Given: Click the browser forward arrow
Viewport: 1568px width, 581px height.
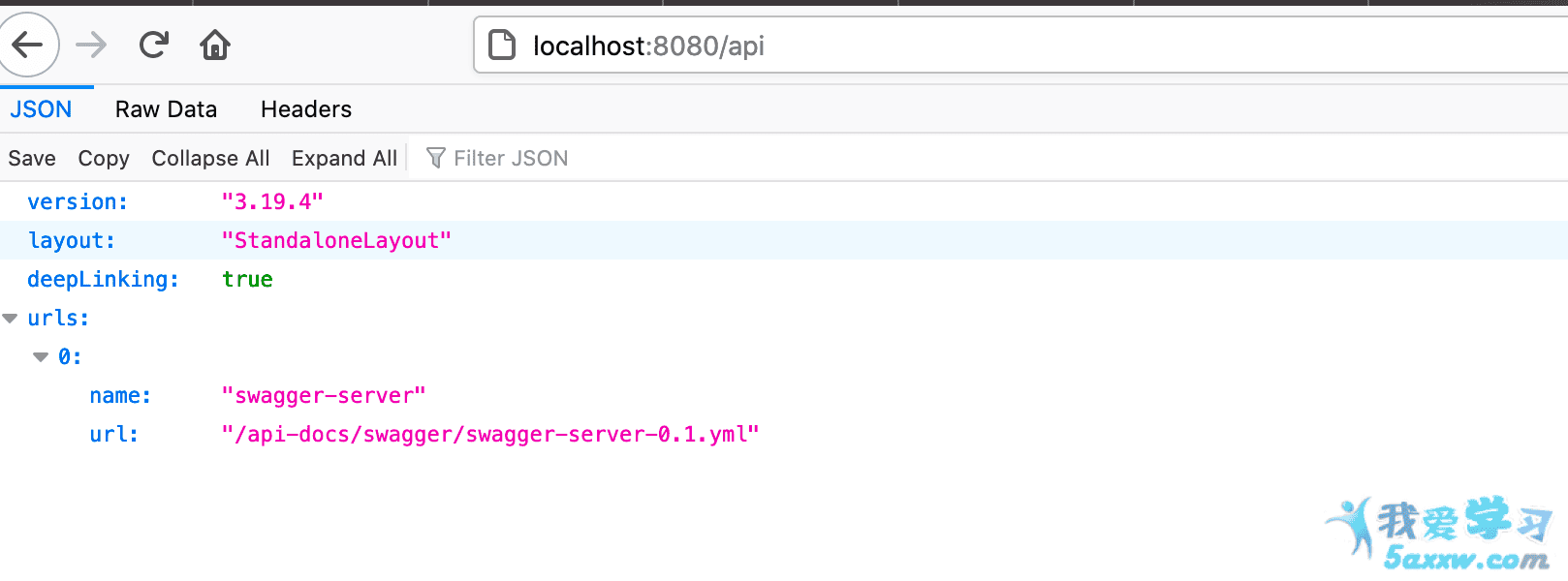Looking at the screenshot, I should point(91,45).
